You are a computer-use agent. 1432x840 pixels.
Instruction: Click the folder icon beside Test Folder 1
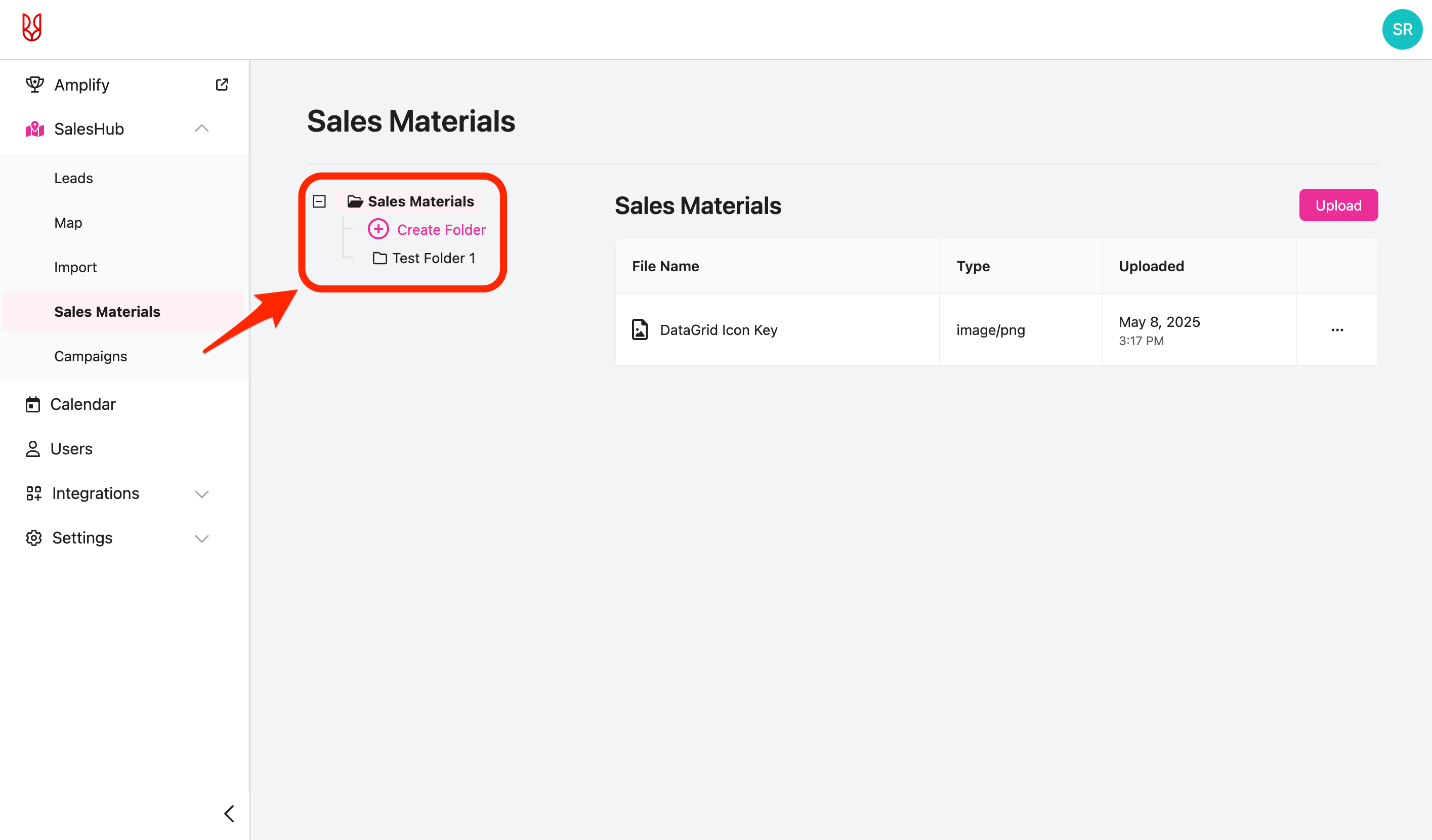[x=380, y=258]
